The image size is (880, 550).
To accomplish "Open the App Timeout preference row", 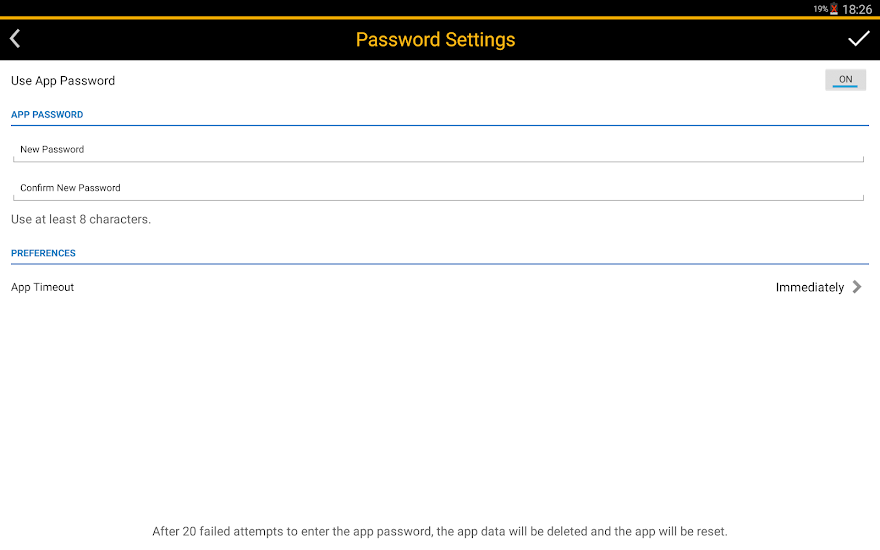I will tap(440, 287).
